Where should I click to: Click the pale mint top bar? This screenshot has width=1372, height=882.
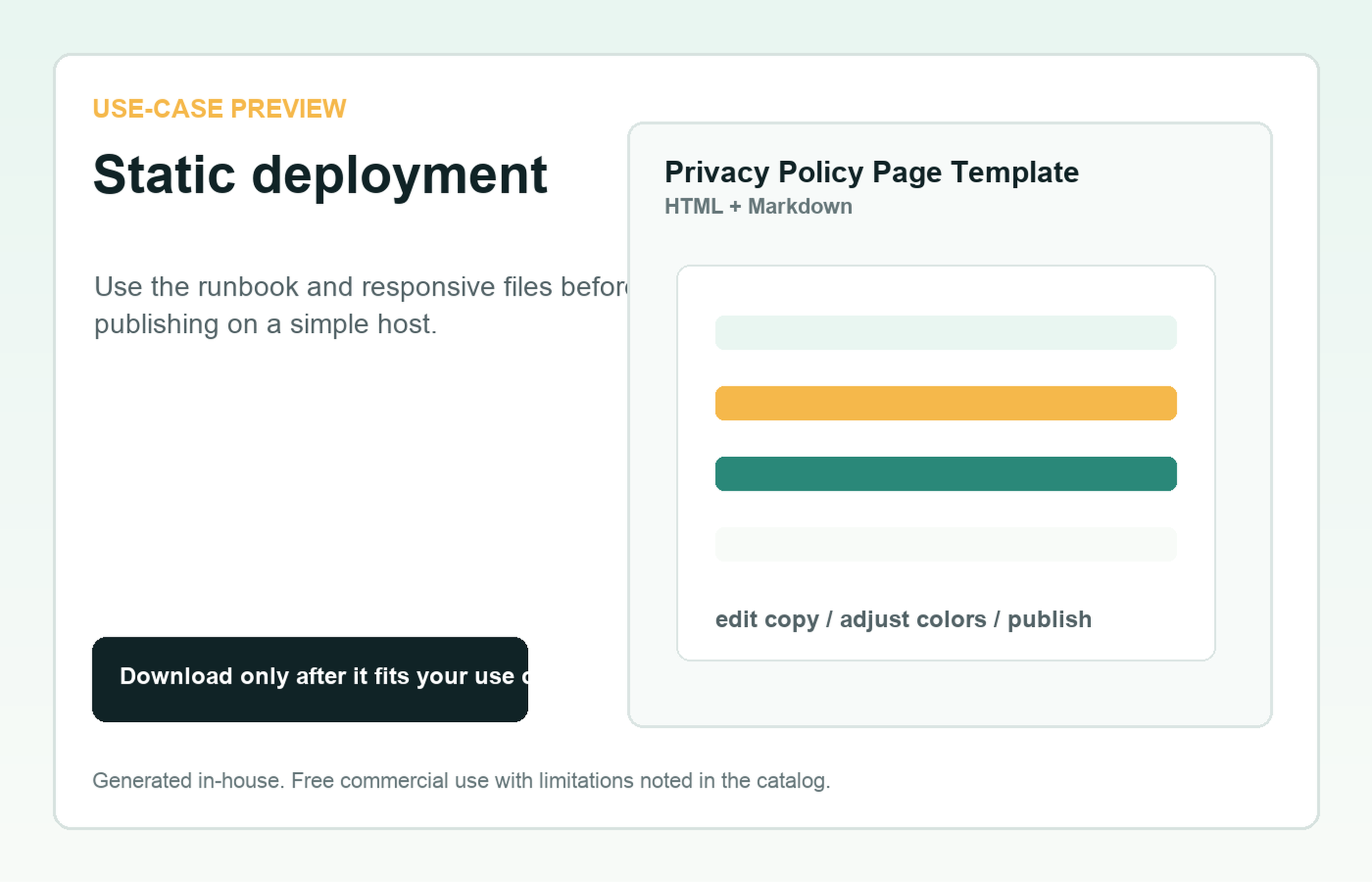click(x=946, y=332)
